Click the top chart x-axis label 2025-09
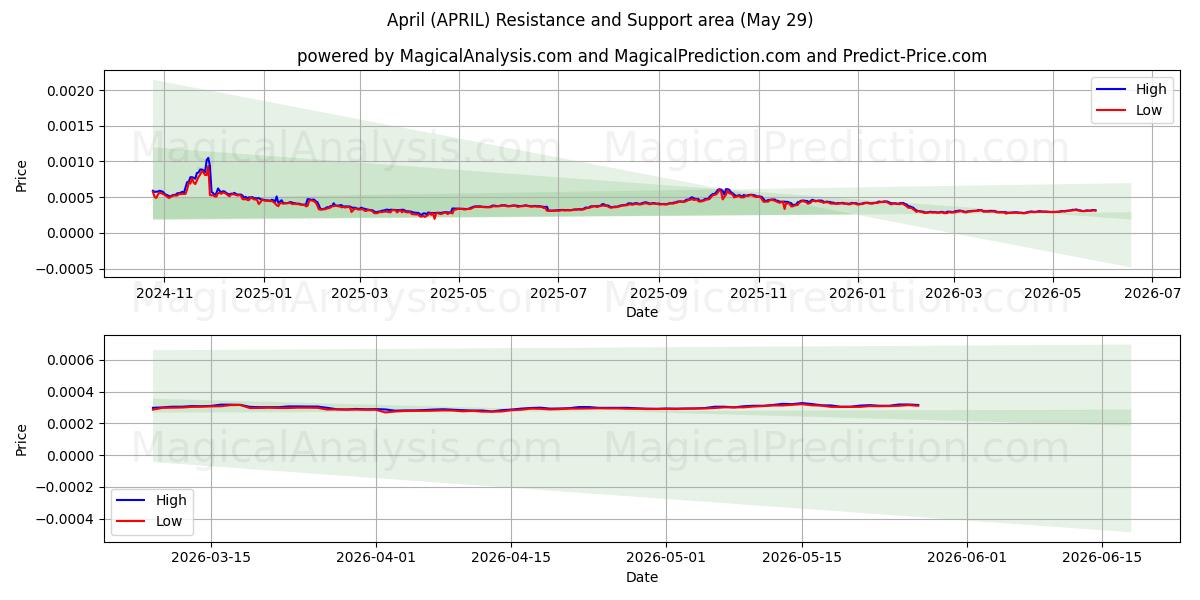 [x=659, y=295]
